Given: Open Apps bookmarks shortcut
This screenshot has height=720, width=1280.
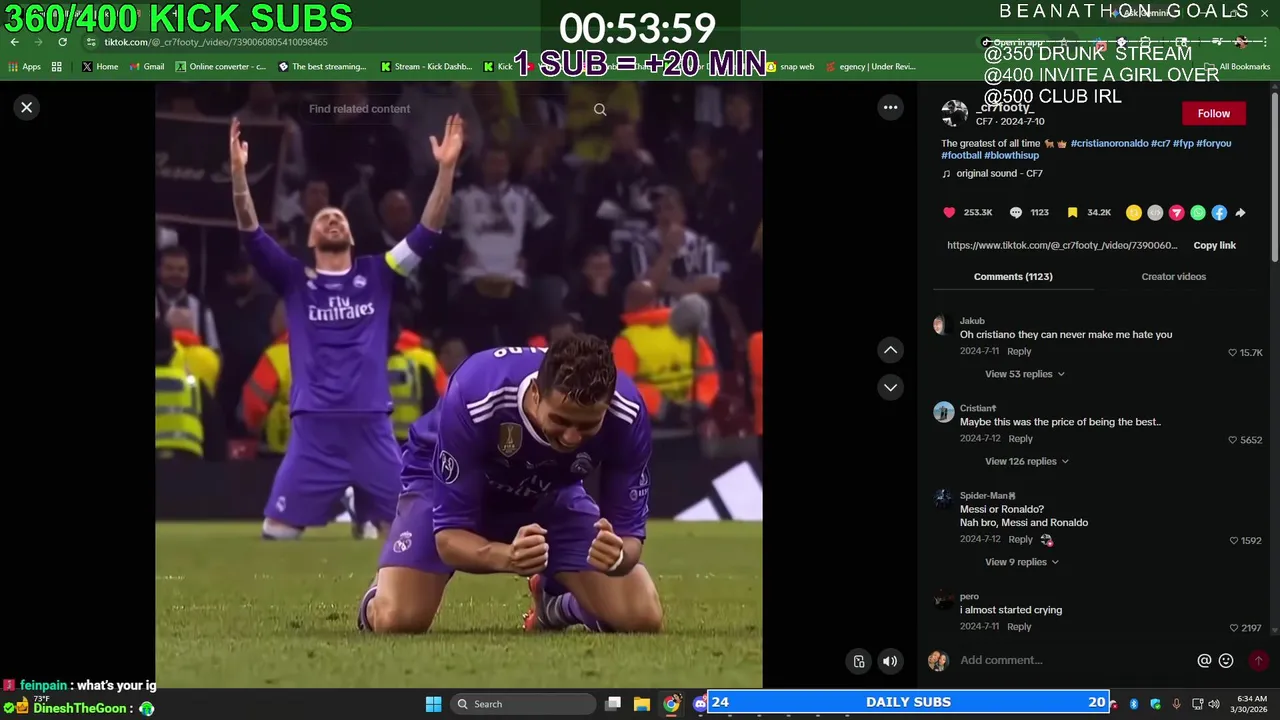Looking at the screenshot, I should pos(25,67).
